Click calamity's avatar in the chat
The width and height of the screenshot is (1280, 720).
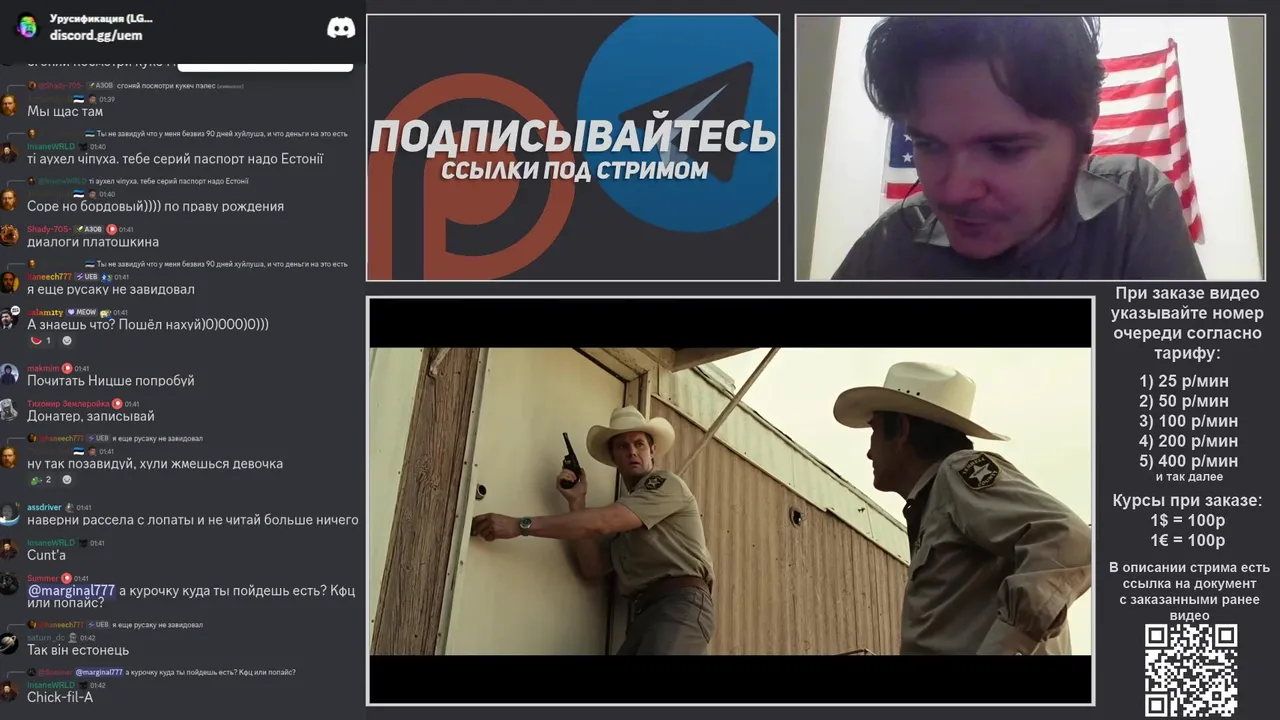pyautogui.click(x=9, y=318)
